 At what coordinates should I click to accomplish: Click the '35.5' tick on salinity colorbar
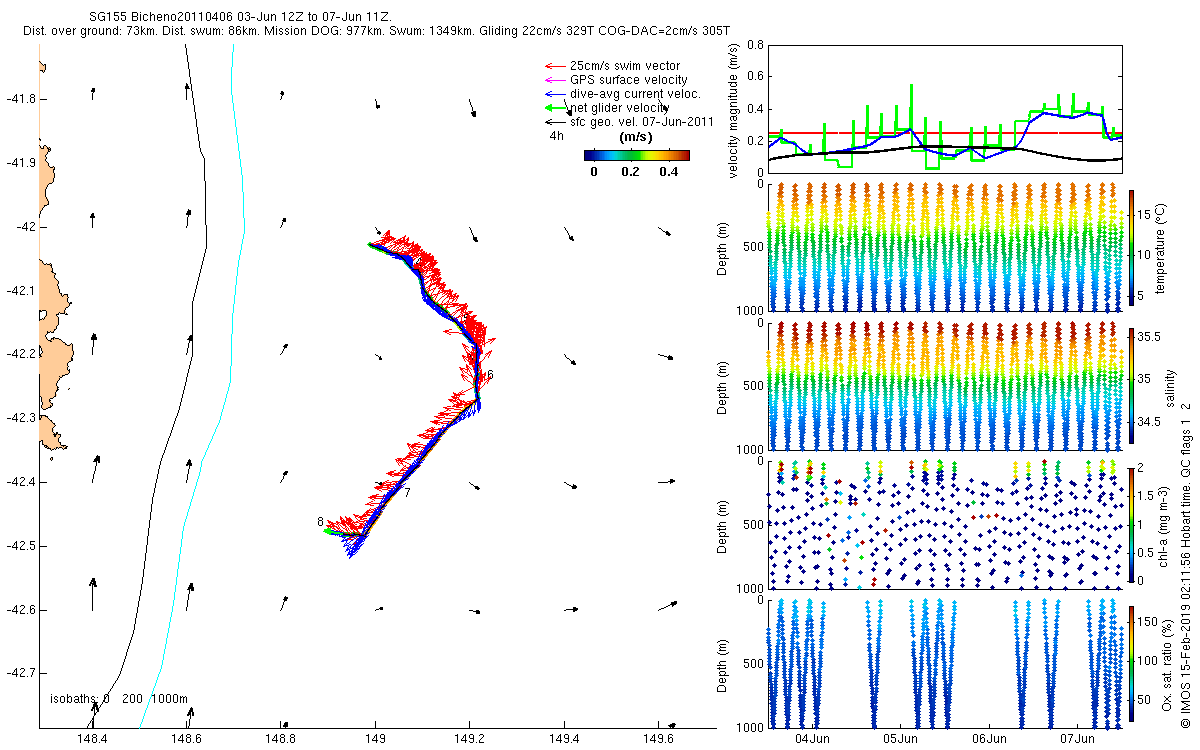coord(1149,338)
